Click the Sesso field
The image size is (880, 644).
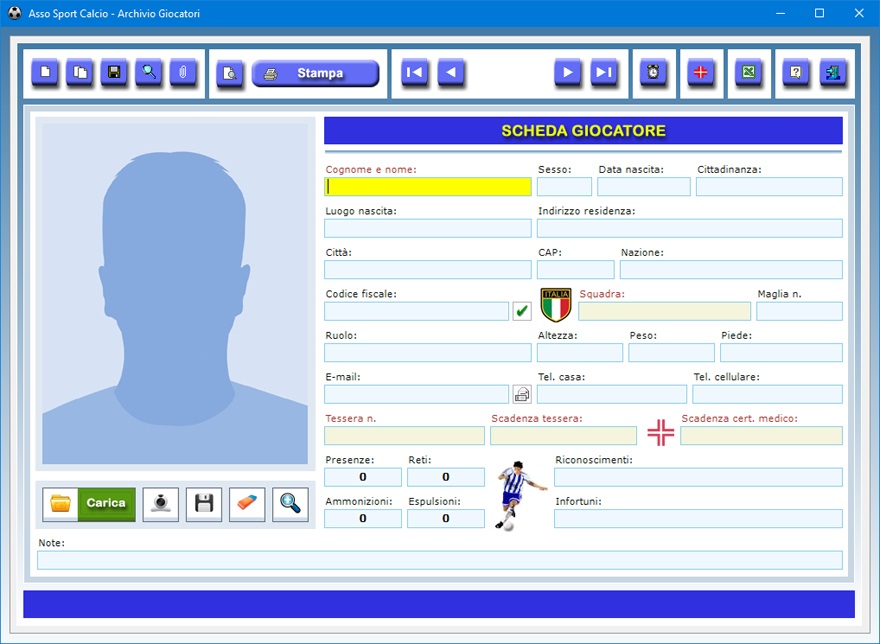tap(564, 186)
